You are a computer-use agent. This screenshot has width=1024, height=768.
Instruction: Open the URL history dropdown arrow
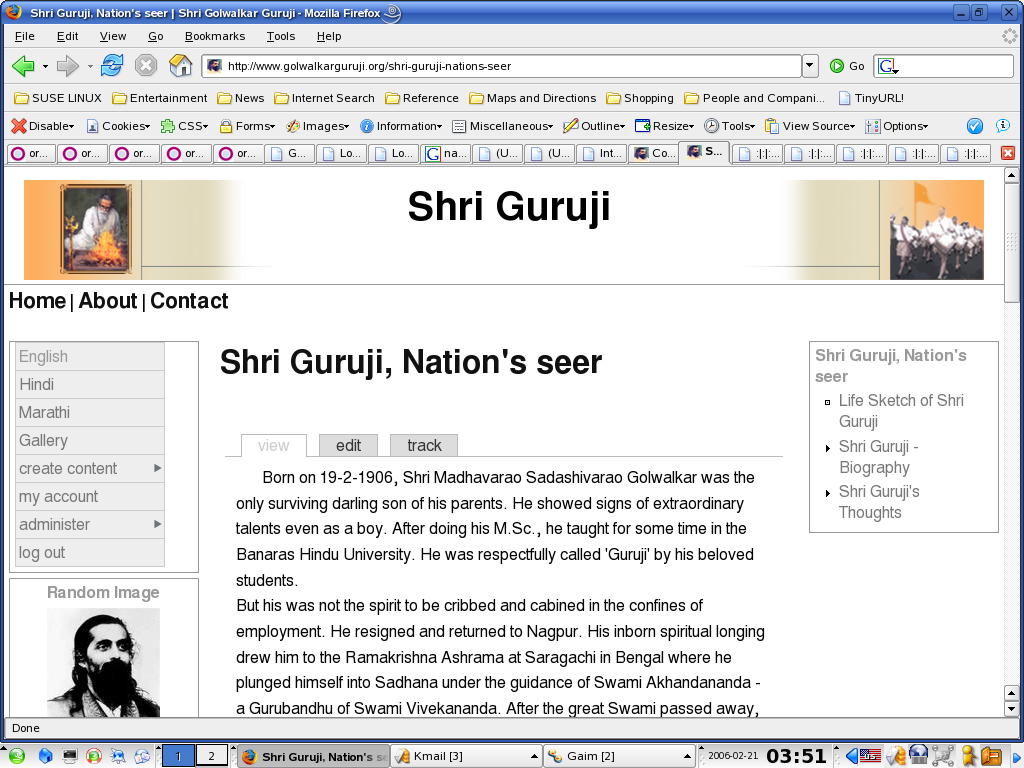click(x=810, y=66)
